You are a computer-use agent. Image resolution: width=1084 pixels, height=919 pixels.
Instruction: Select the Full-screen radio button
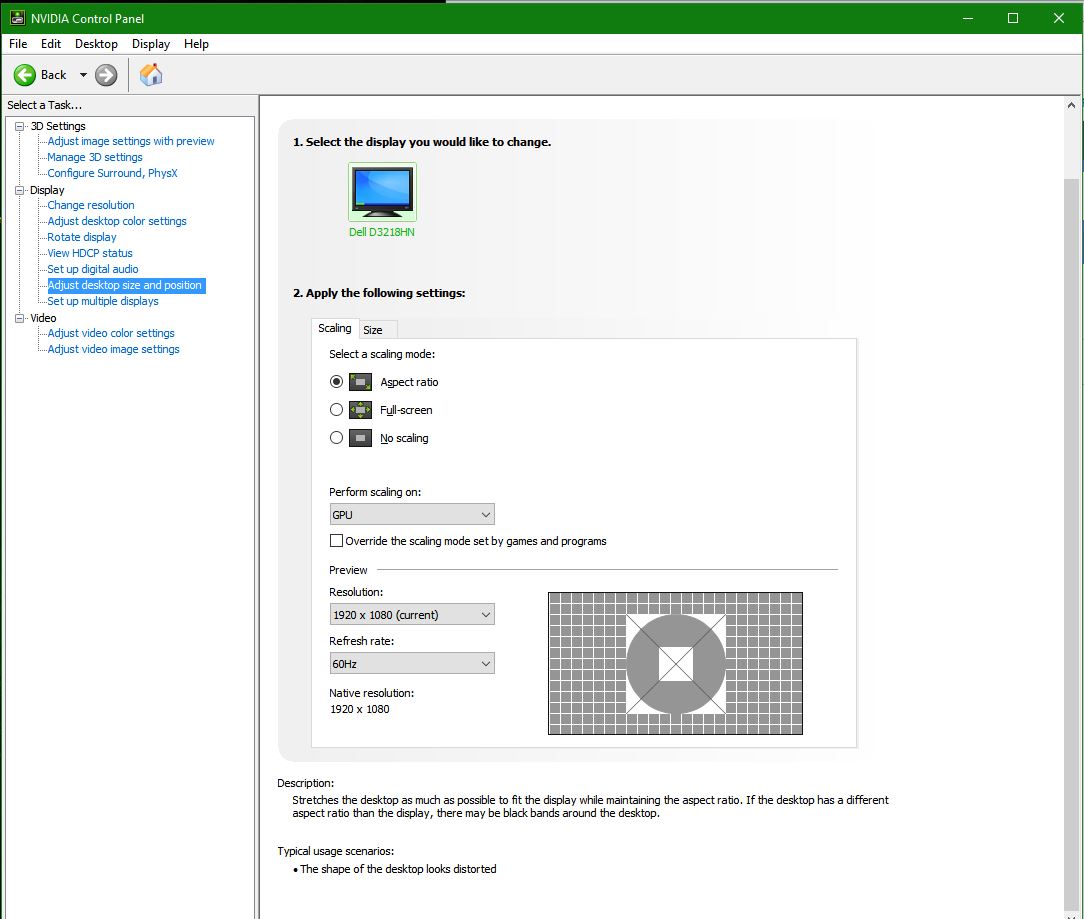[x=336, y=410]
